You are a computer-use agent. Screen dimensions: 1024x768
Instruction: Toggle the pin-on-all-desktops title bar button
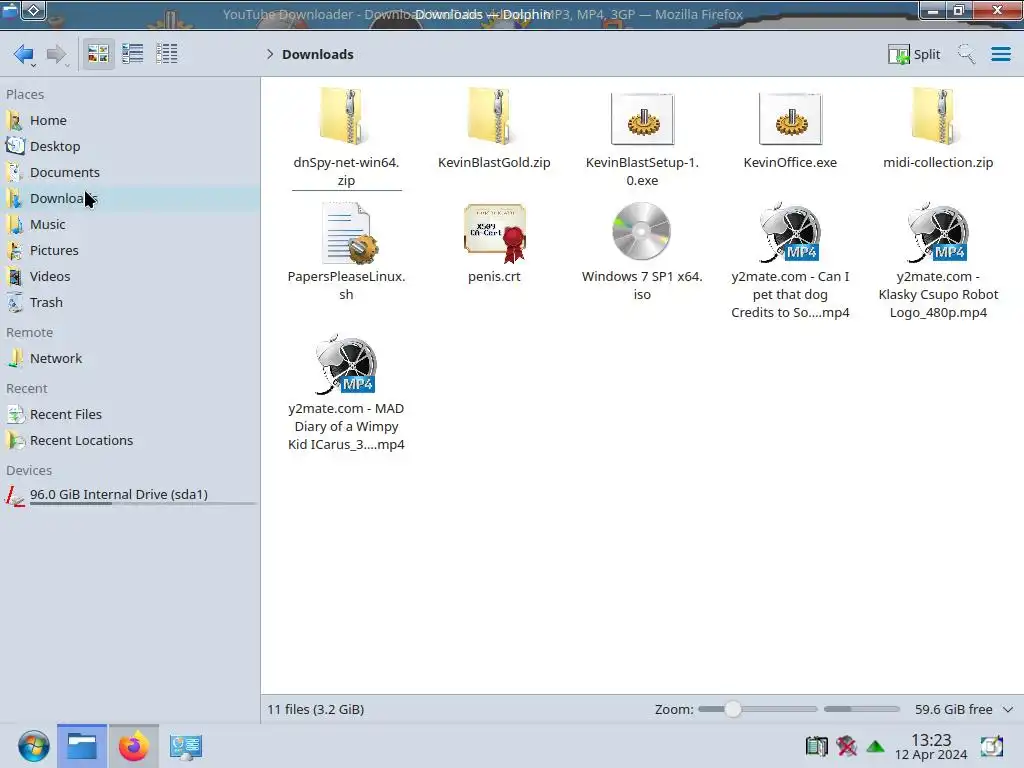click(34, 10)
